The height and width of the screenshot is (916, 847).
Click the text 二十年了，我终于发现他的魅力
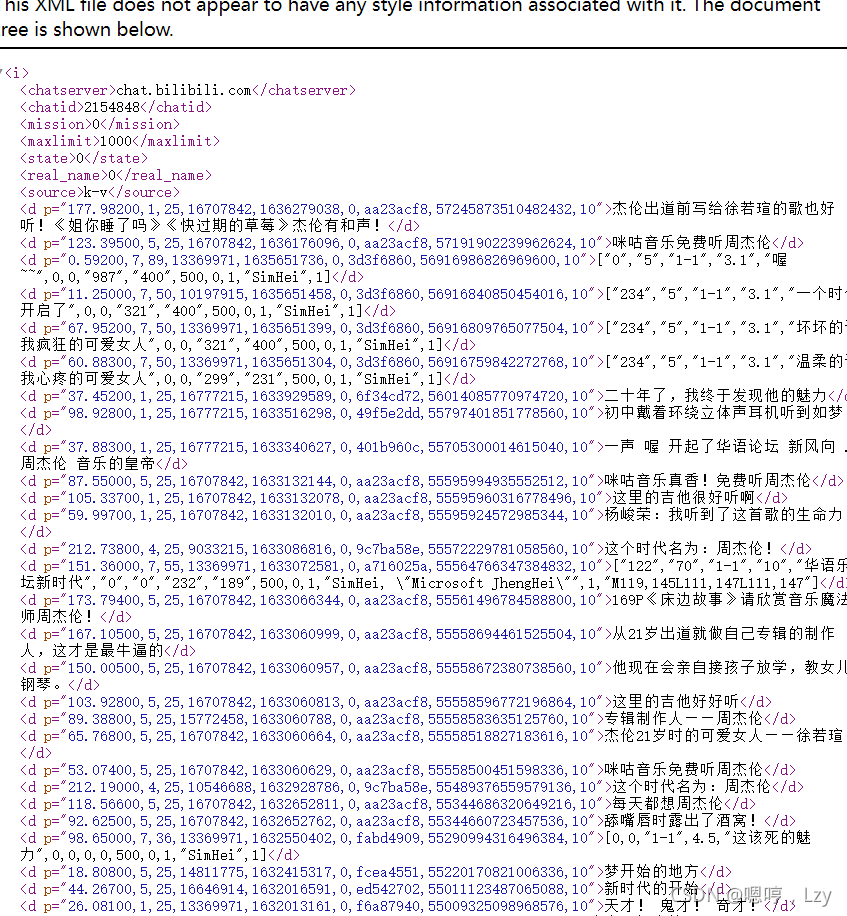click(716, 396)
